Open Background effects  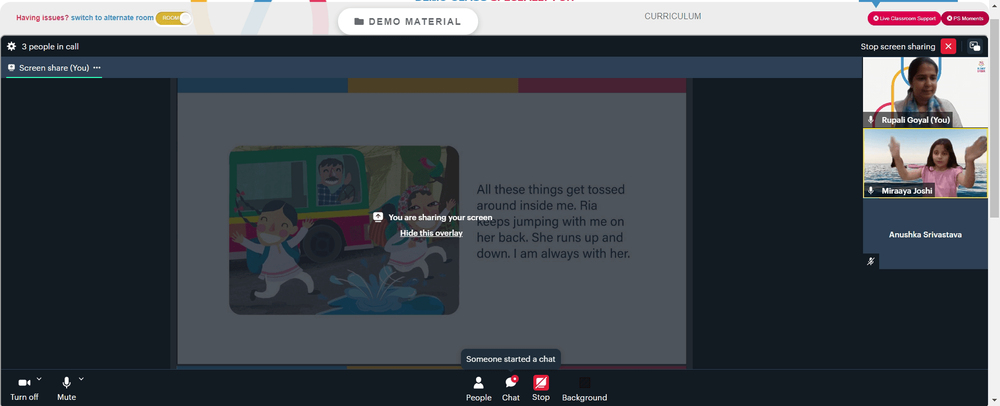[584, 388]
